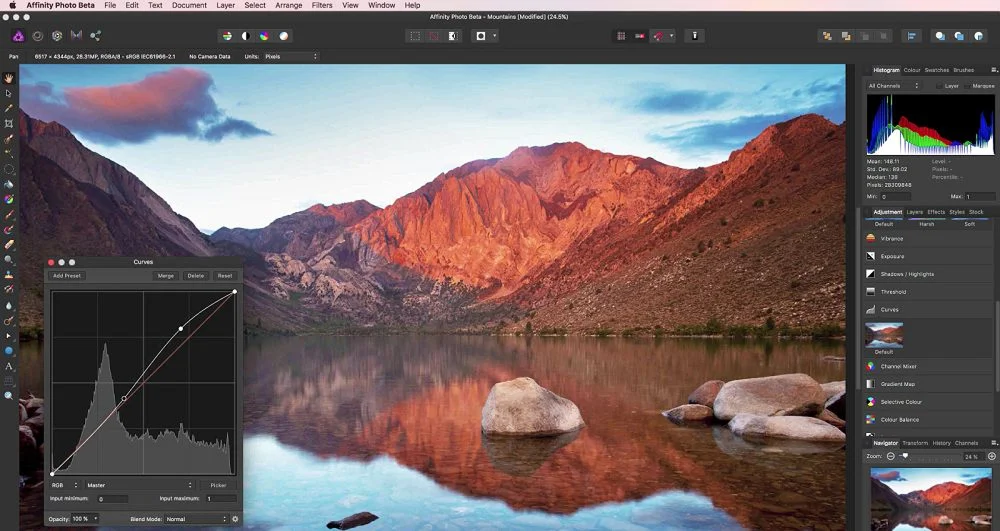Open the Master channel dropdown in Curves

click(138, 485)
